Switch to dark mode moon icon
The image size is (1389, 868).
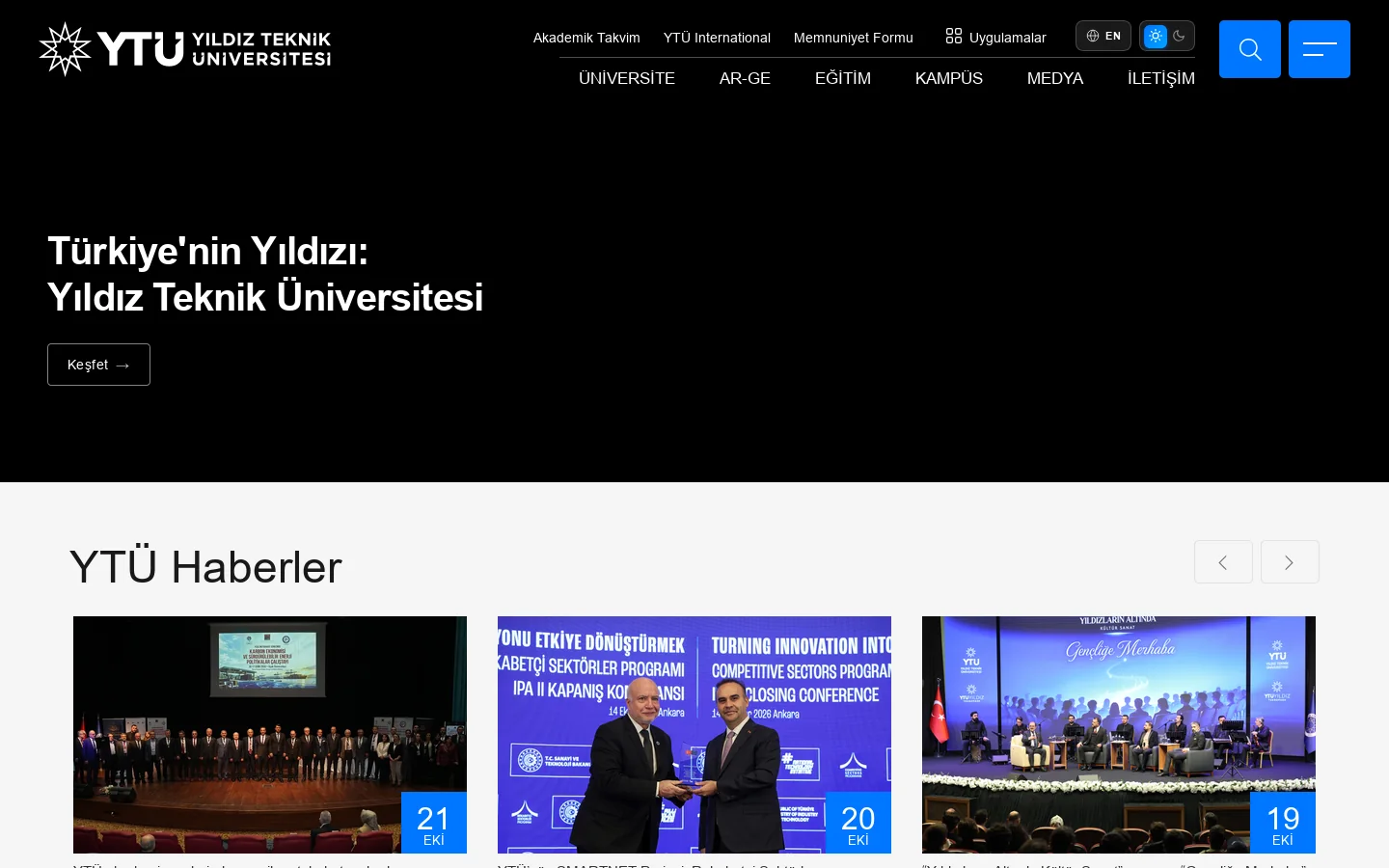tap(1180, 36)
